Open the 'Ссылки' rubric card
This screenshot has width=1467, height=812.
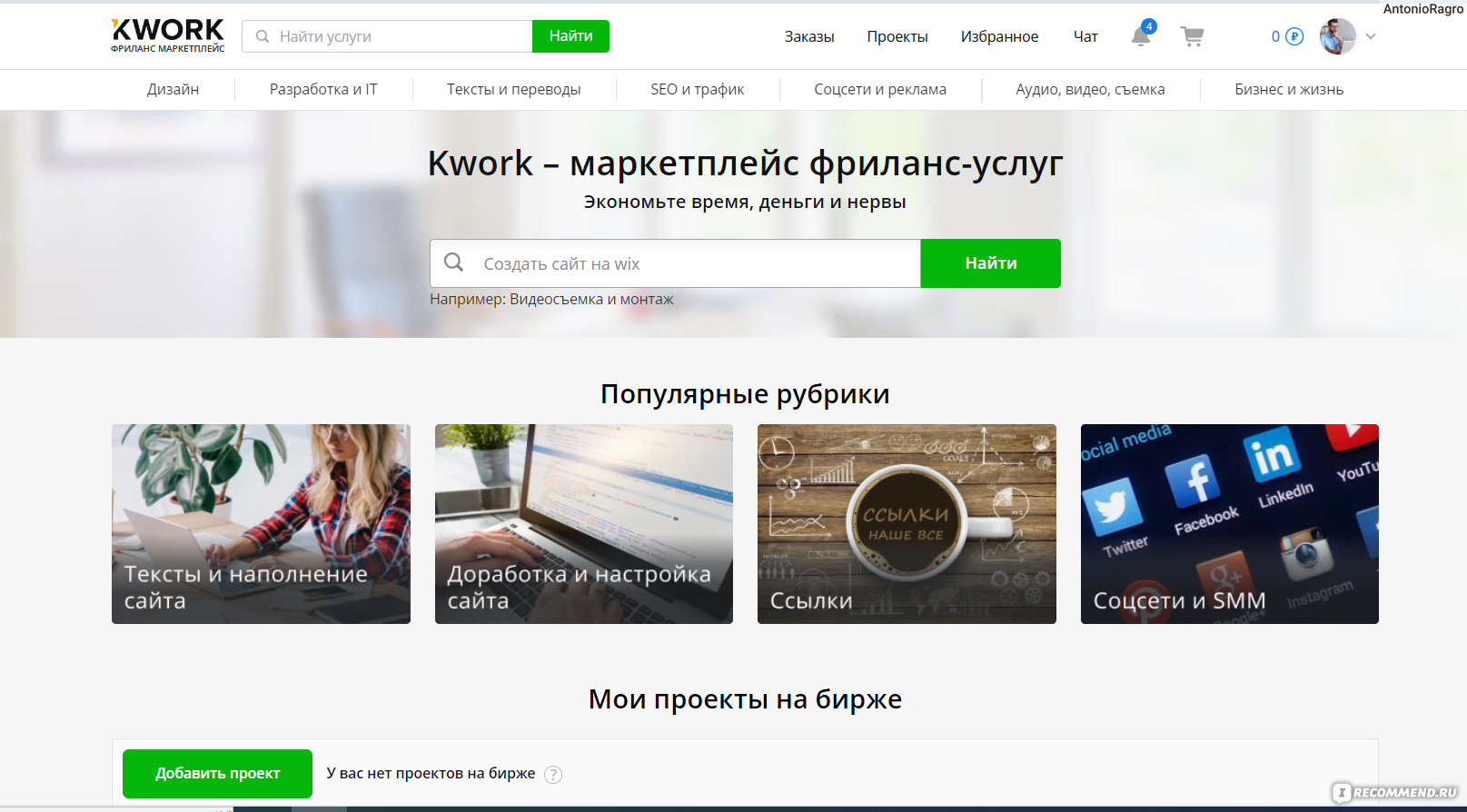tap(907, 524)
